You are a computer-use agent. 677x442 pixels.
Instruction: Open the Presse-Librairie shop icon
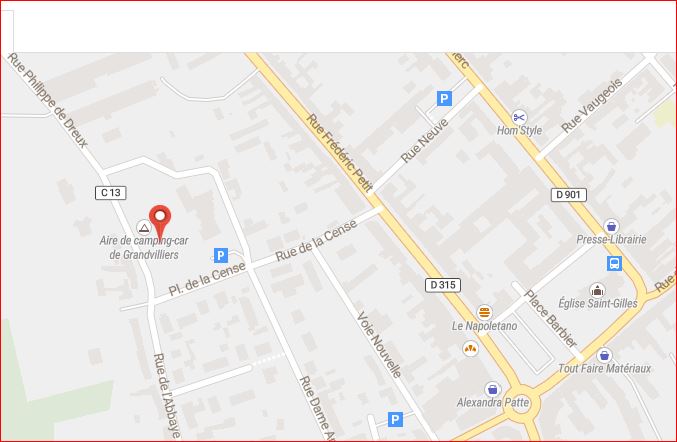611,226
